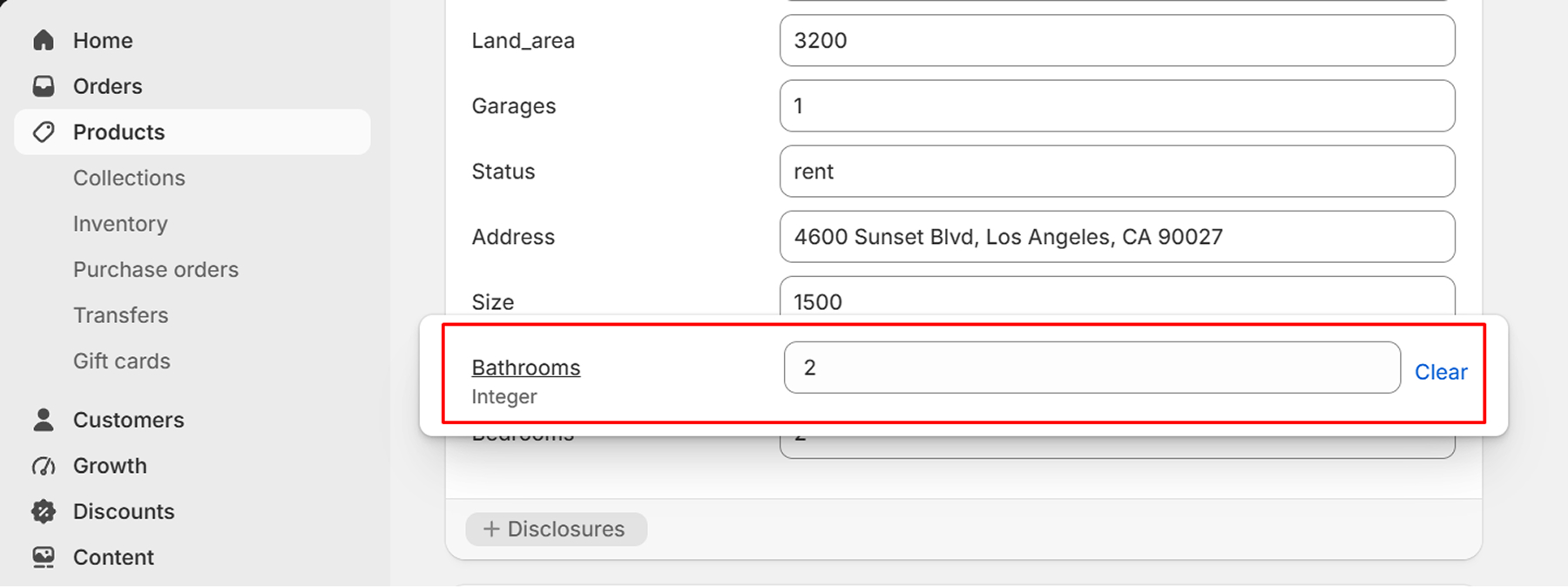Click the Growth gauge icon
1568x587 pixels.
point(44,466)
